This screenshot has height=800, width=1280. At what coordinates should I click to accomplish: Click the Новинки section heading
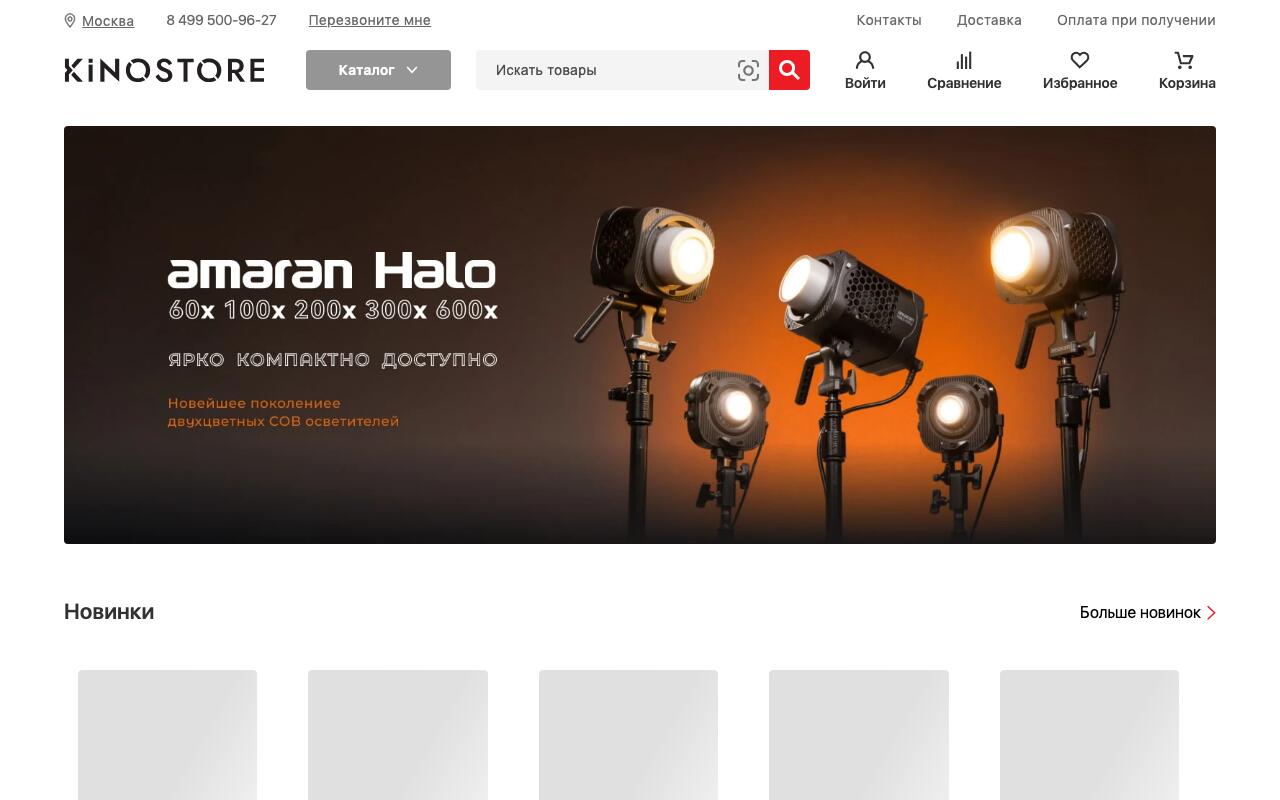coord(109,612)
